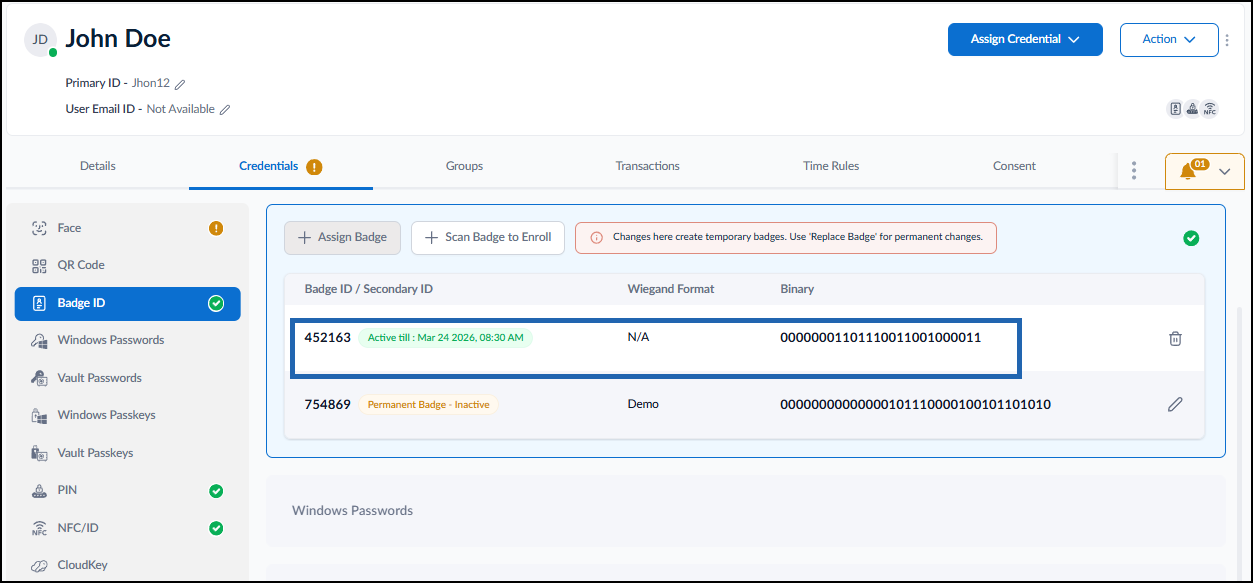Viewport: 1253px width, 583px height.
Task: Click the Assign Badge button
Action: (342, 238)
